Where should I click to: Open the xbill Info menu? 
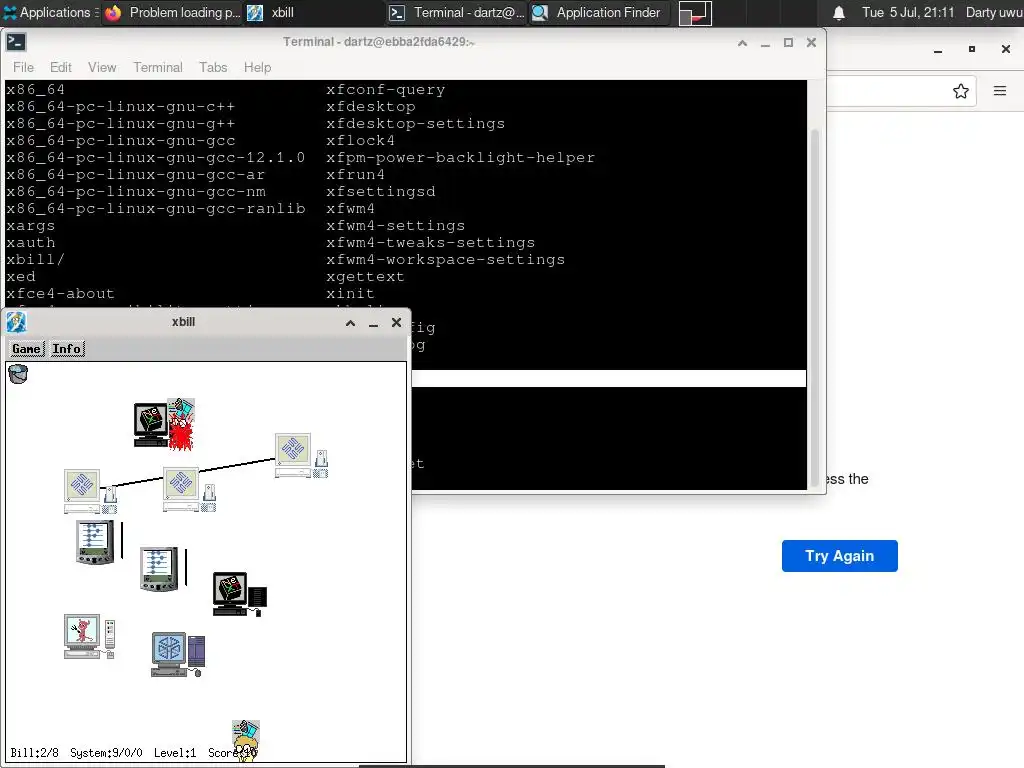67,349
